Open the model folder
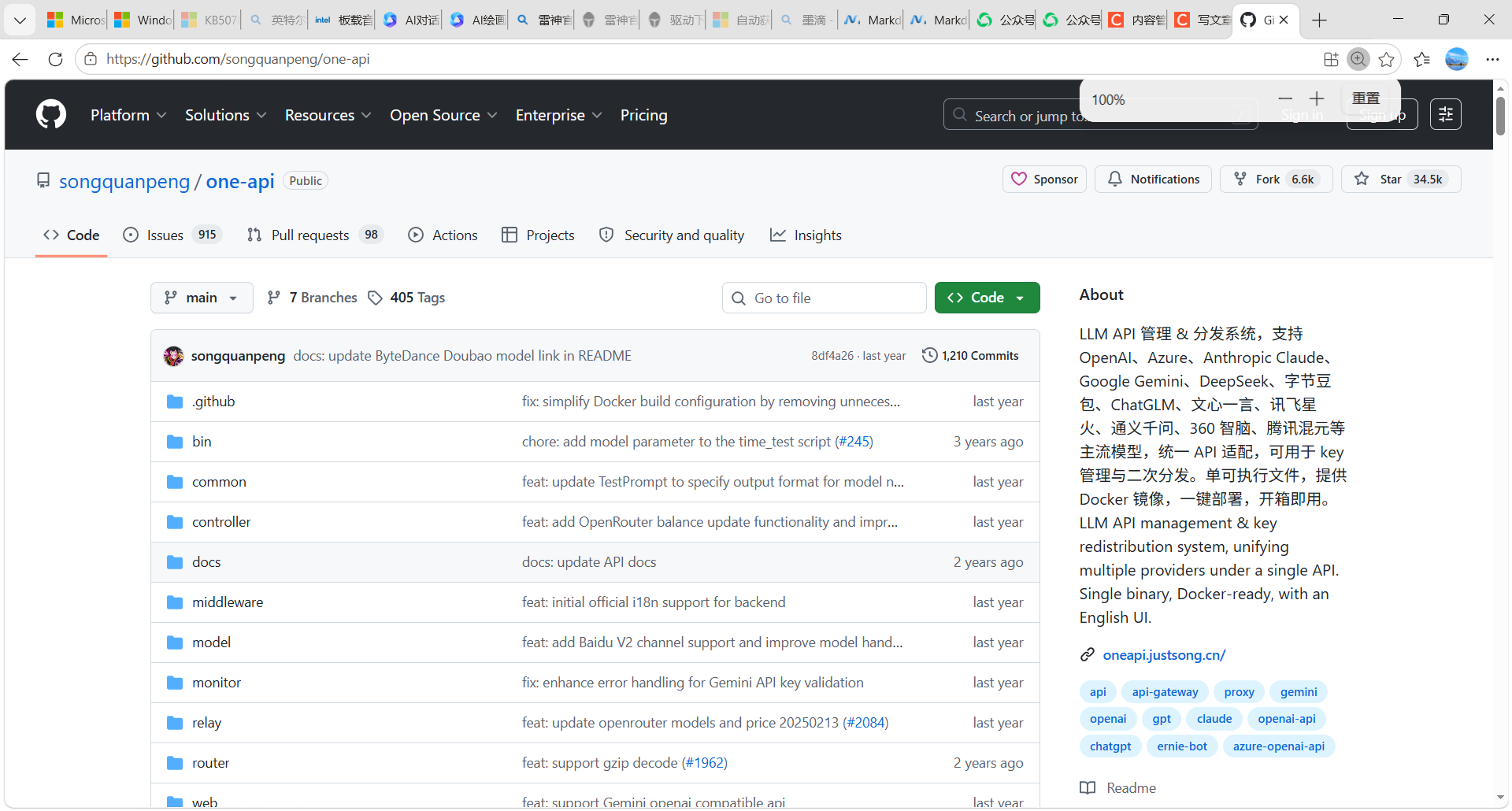The height and width of the screenshot is (811, 1512). pyautogui.click(x=211, y=643)
